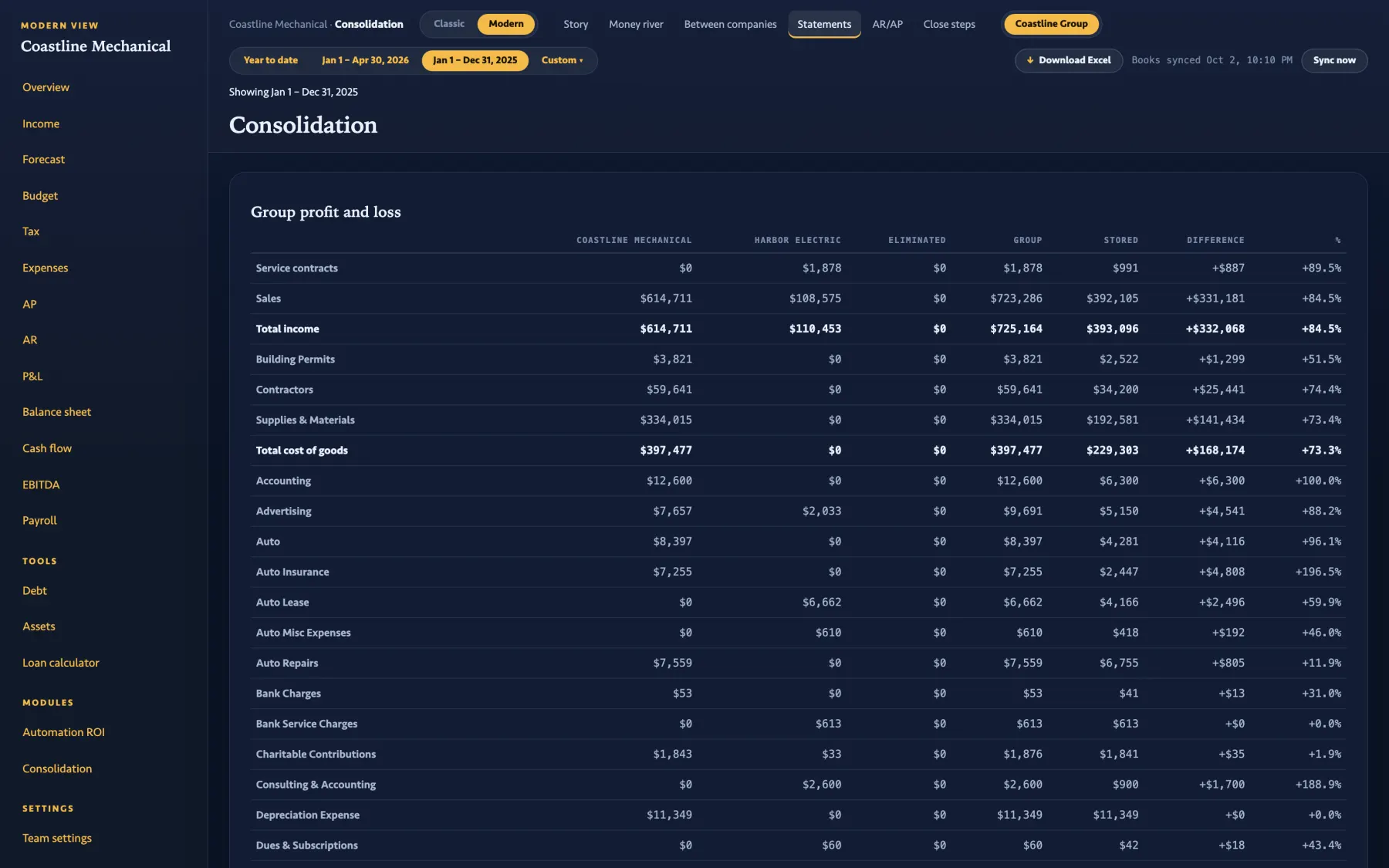Viewport: 1389px width, 868px height.
Task: Click the Auto Insurance +196.5% value
Action: click(1318, 572)
